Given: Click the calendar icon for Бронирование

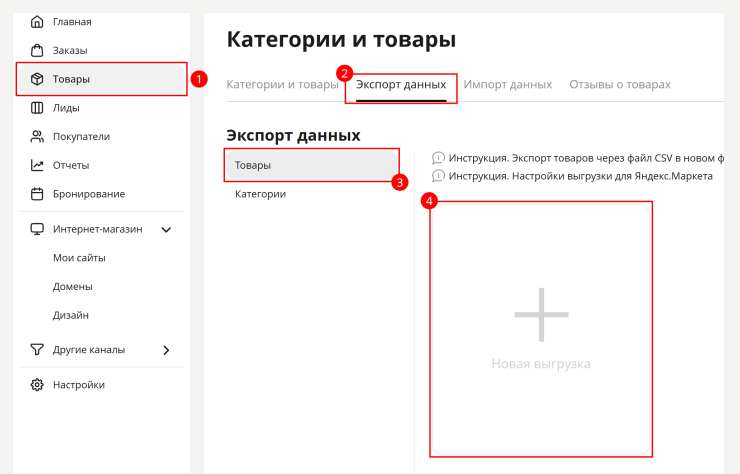Looking at the screenshot, I should click(37, 194).
